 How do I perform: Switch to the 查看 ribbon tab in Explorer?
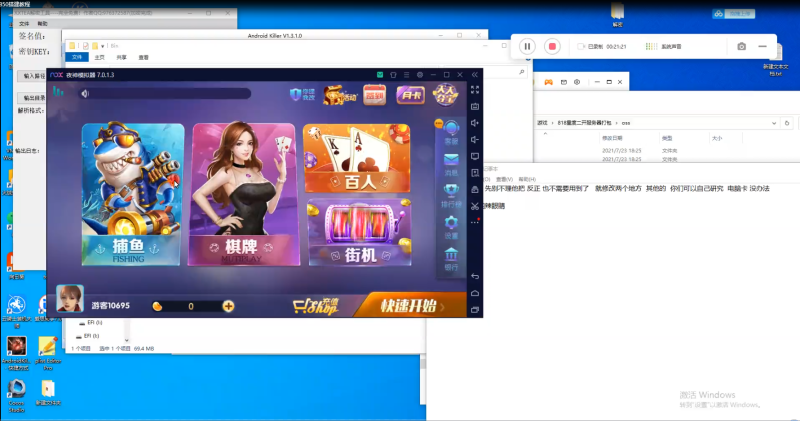144,58
